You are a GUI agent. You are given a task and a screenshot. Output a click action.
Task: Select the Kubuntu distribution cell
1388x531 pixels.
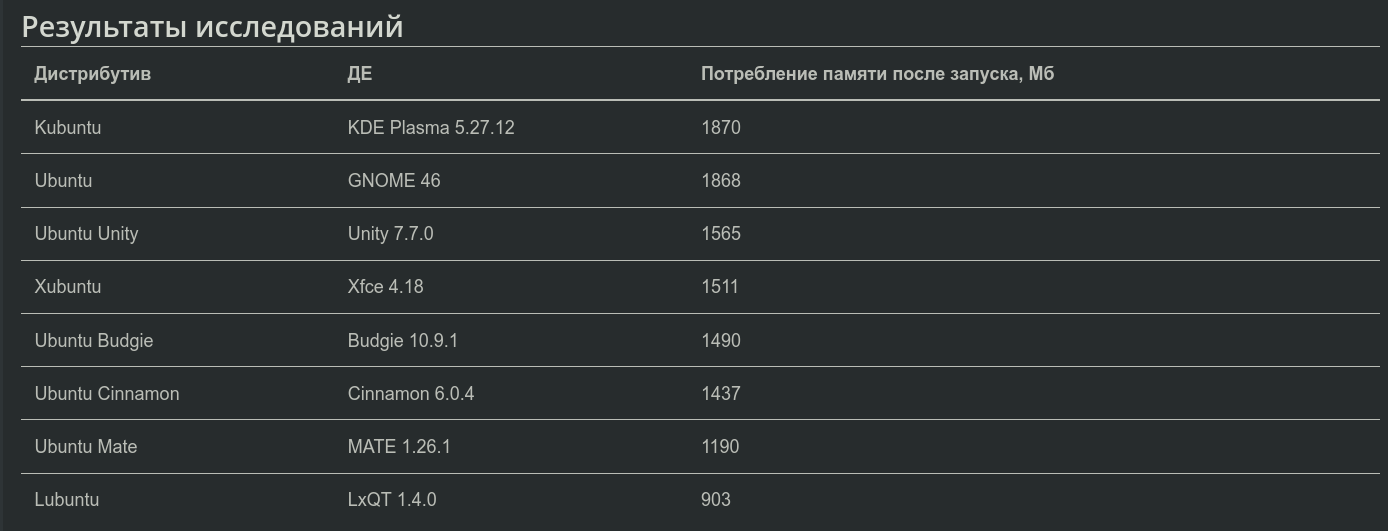tap(68, 128)
